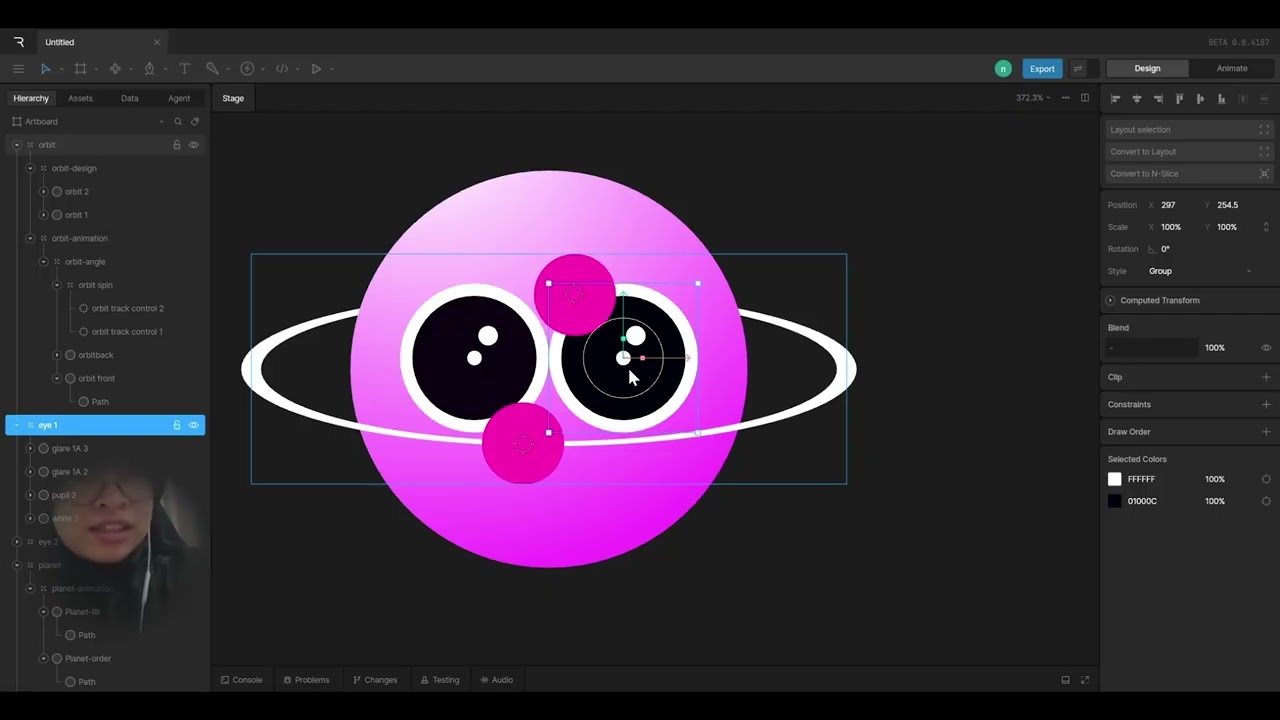Image resolution: width=1280 pixels, height=720 pixels.
Task: Search the hierarchy with magnifier icon
Action: click(178, 122)
